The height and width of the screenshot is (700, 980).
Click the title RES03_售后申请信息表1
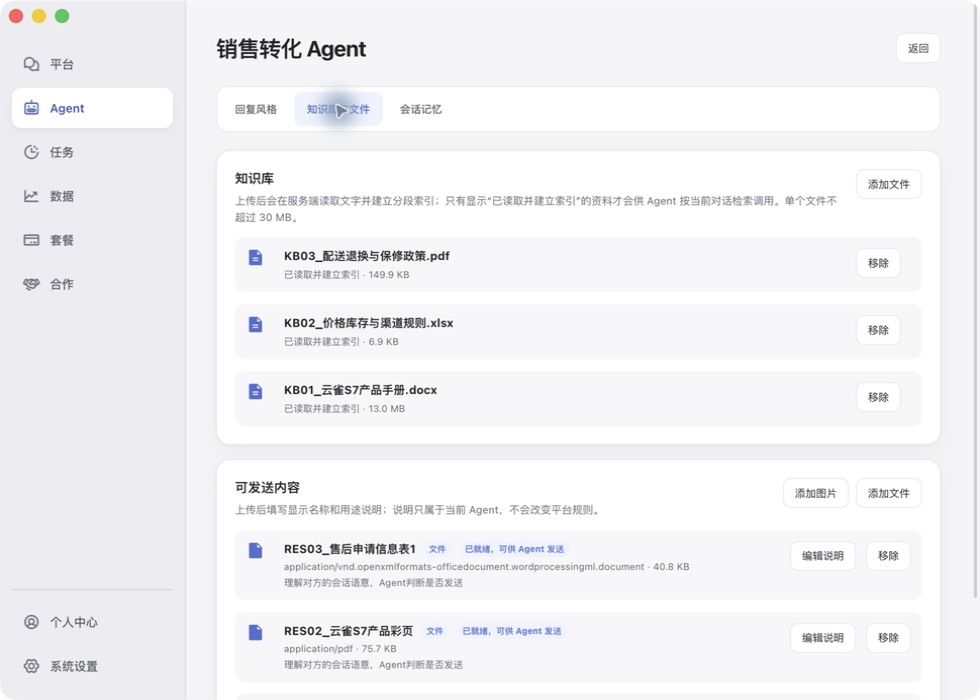[x=350, y=549]
